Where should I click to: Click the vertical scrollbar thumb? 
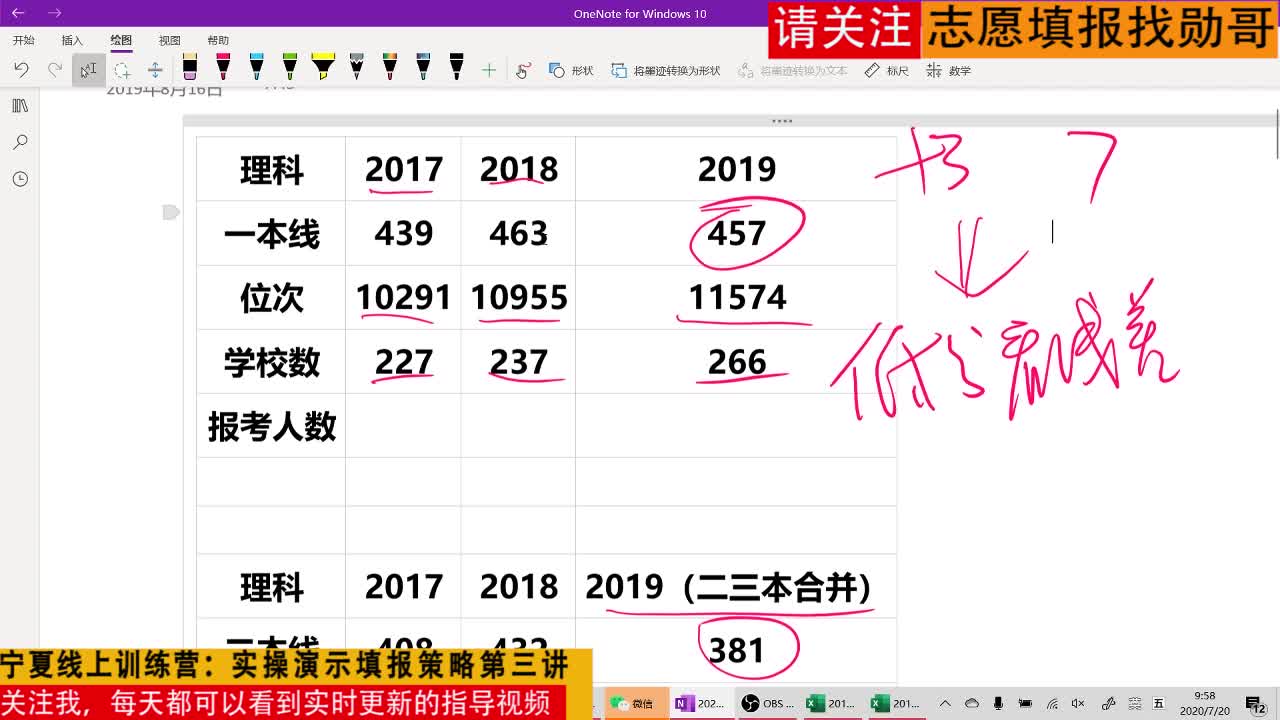coord(1277,133)
